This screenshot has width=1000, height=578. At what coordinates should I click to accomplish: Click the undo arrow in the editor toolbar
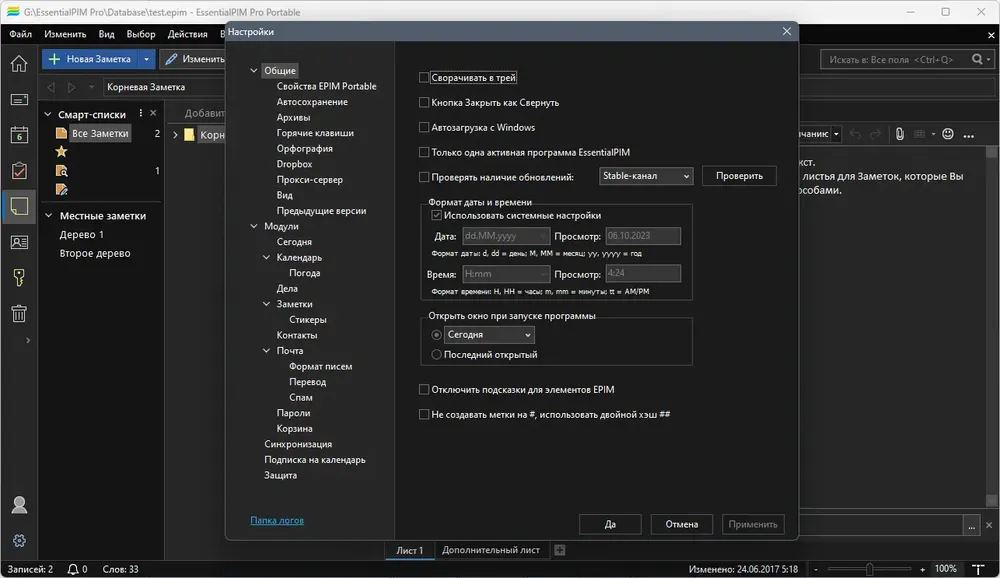(855, 134)
